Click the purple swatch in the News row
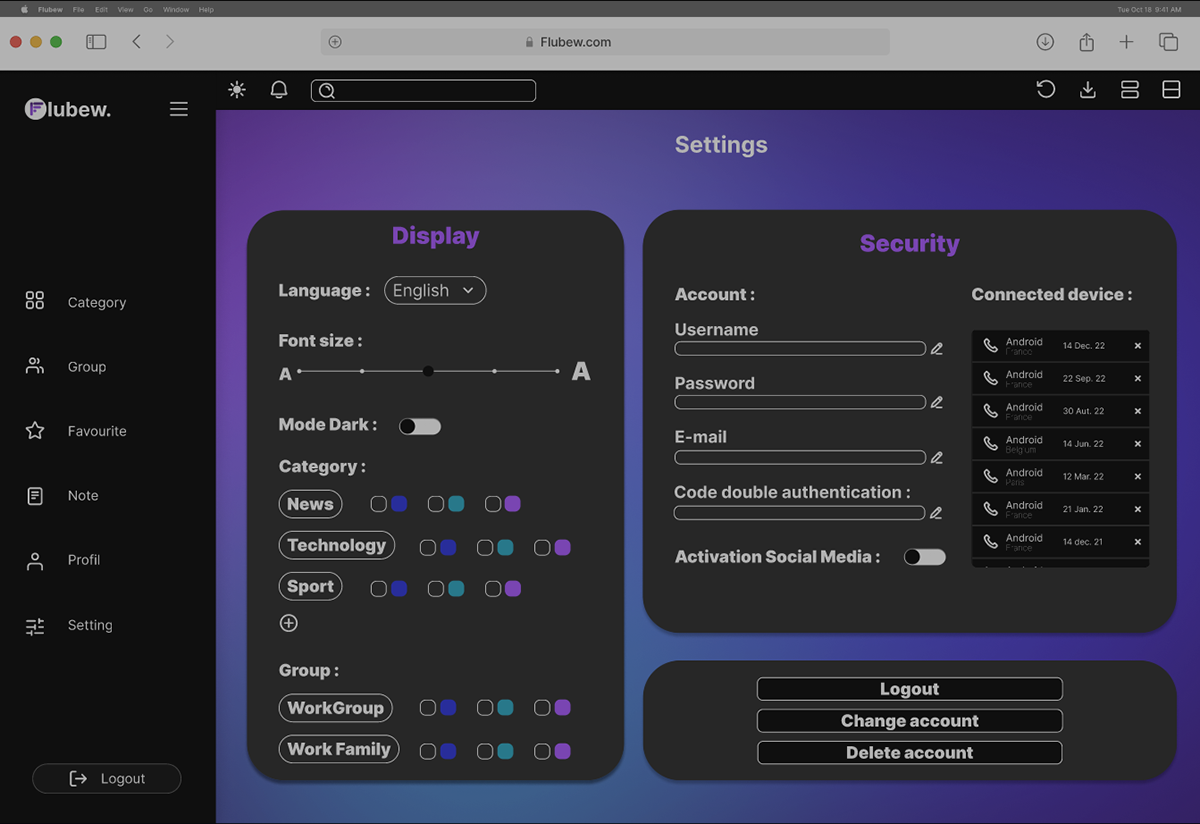Image resolution: width=1200 pixels, height=824 pixels. (x=513, y=504)
